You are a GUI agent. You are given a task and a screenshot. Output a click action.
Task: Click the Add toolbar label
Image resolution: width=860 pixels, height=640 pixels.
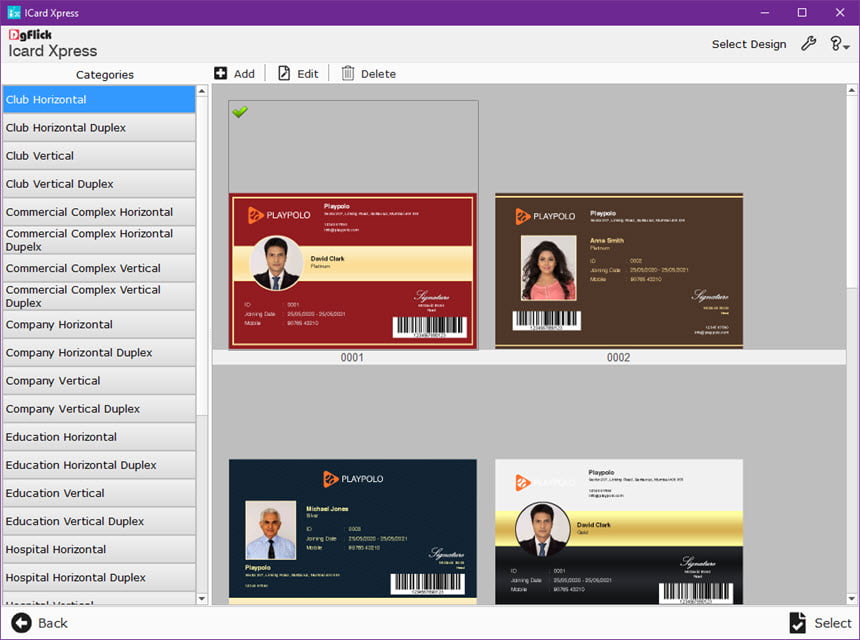click(244, 74)
